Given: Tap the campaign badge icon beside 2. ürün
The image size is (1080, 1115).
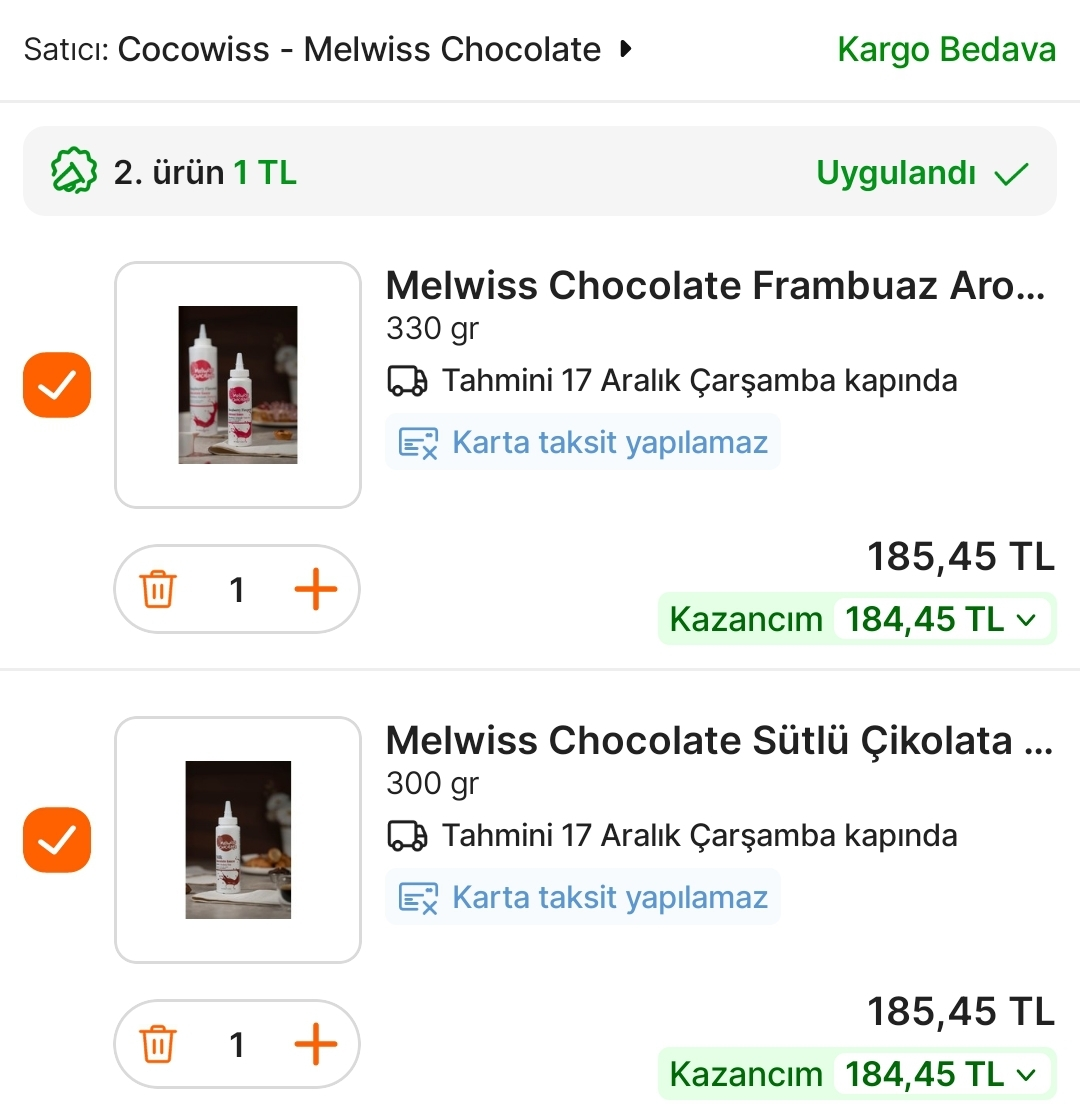Looking at the screenshot, I should pos(74,172).
